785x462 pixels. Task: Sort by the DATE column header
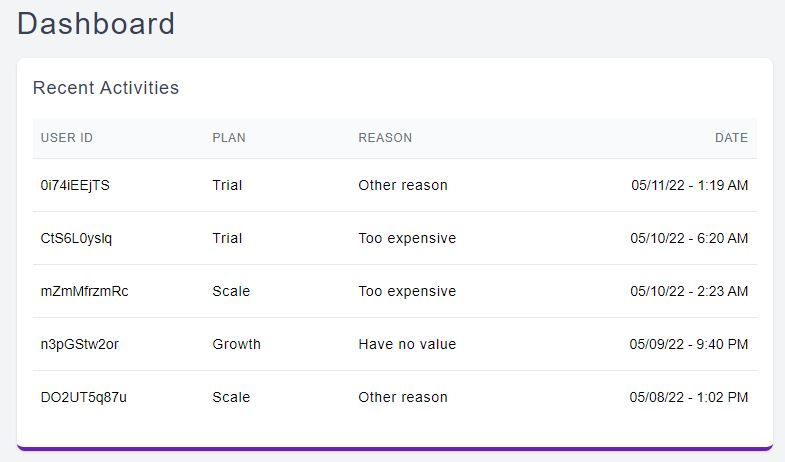(x=731, y=138)
